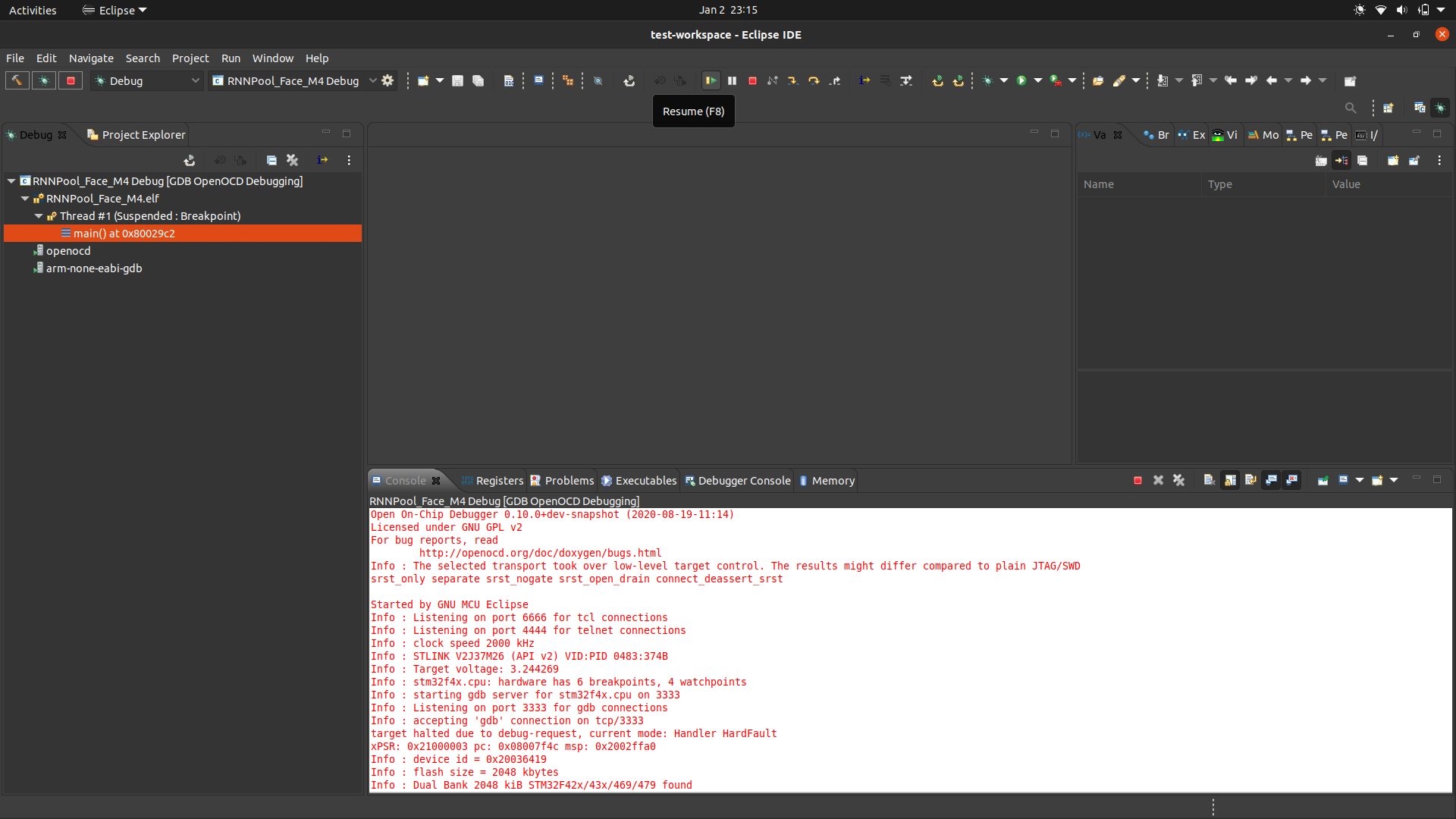Click the Step Over arrow icon
This screenshot has width=1456, height=819.
(814, 81)
